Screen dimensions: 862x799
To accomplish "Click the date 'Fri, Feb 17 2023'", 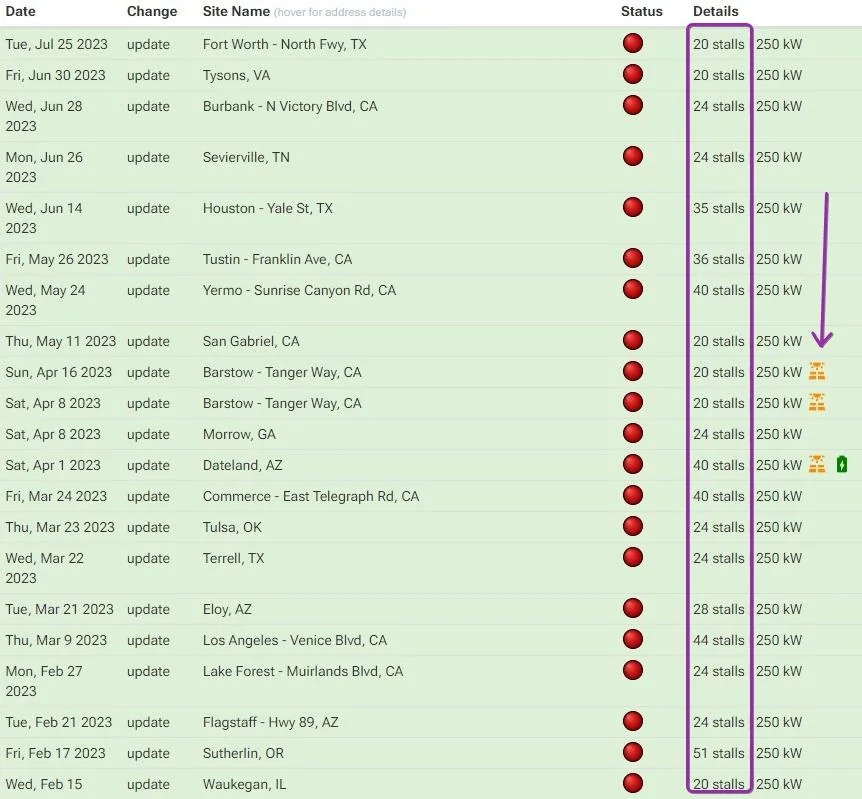I will click(55, 753).
